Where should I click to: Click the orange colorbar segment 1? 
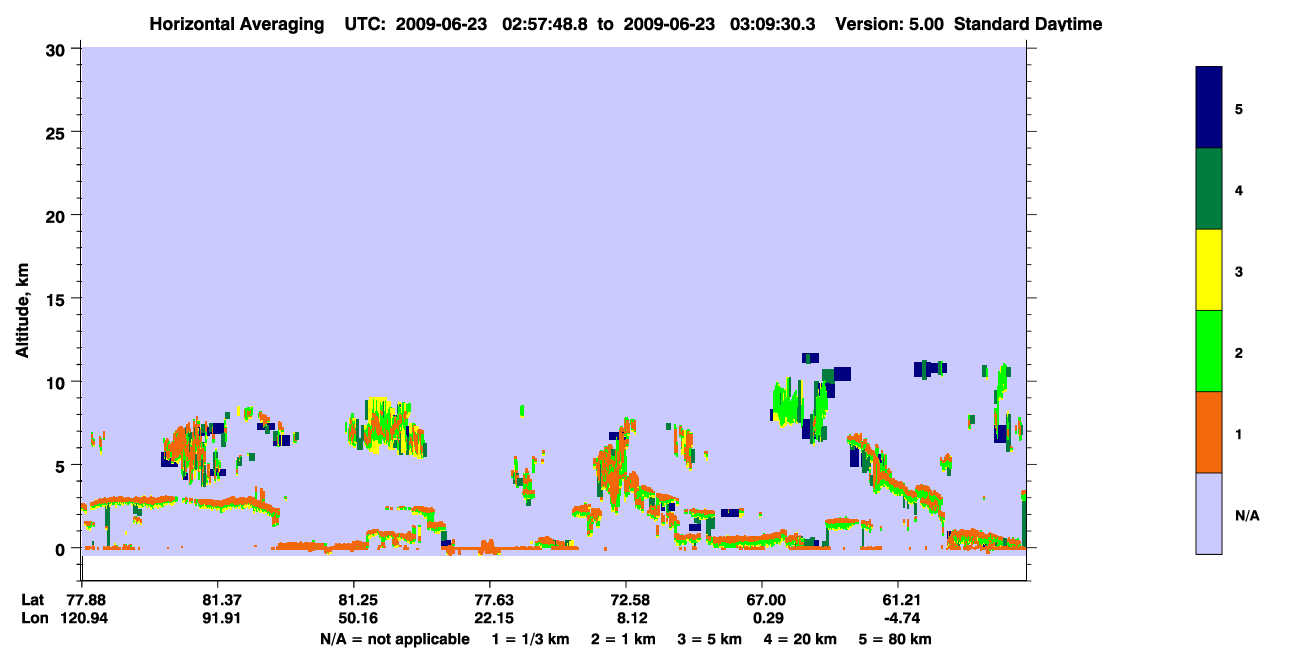[1209, 432]
